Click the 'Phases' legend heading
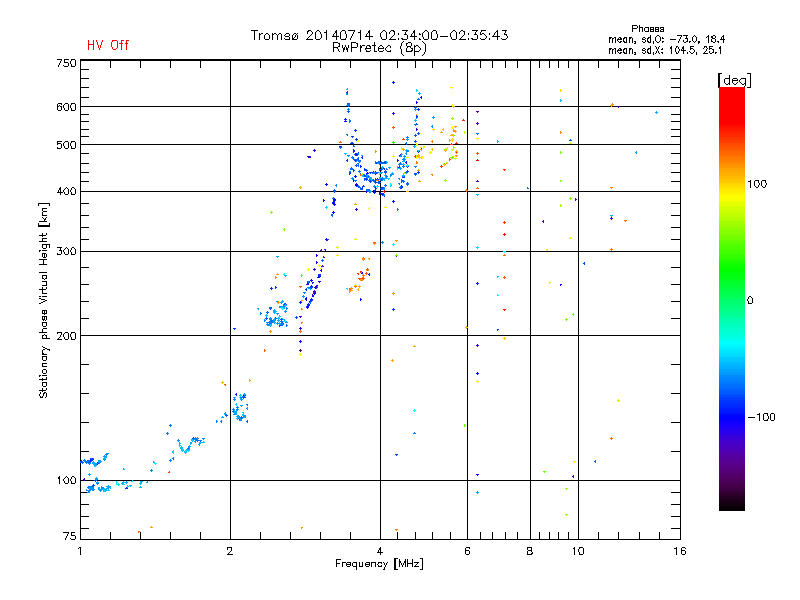Image resolution: width=800 pixels, height=600 pixels. tap(647, 29)
